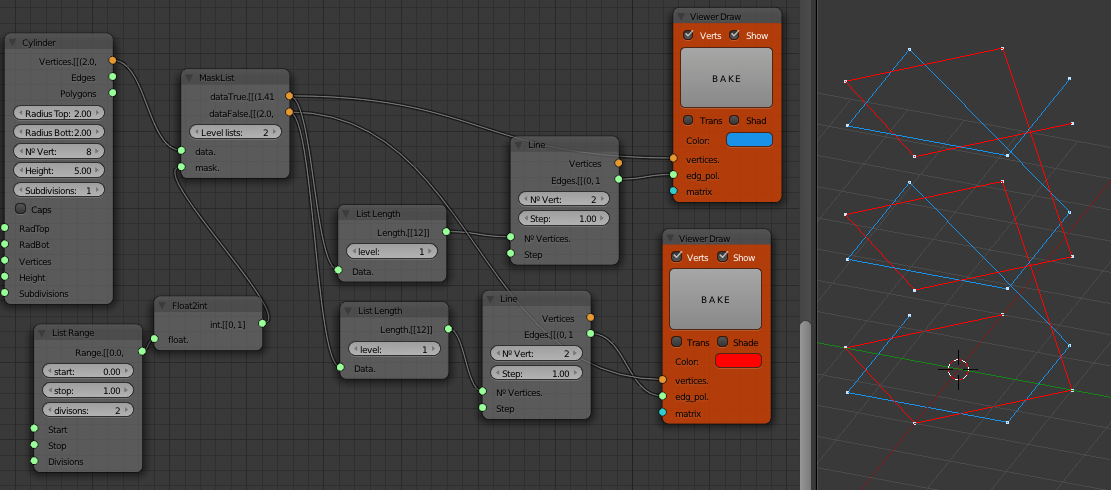
Task: Click level field of upper List Length
Action: click(392, 251)
